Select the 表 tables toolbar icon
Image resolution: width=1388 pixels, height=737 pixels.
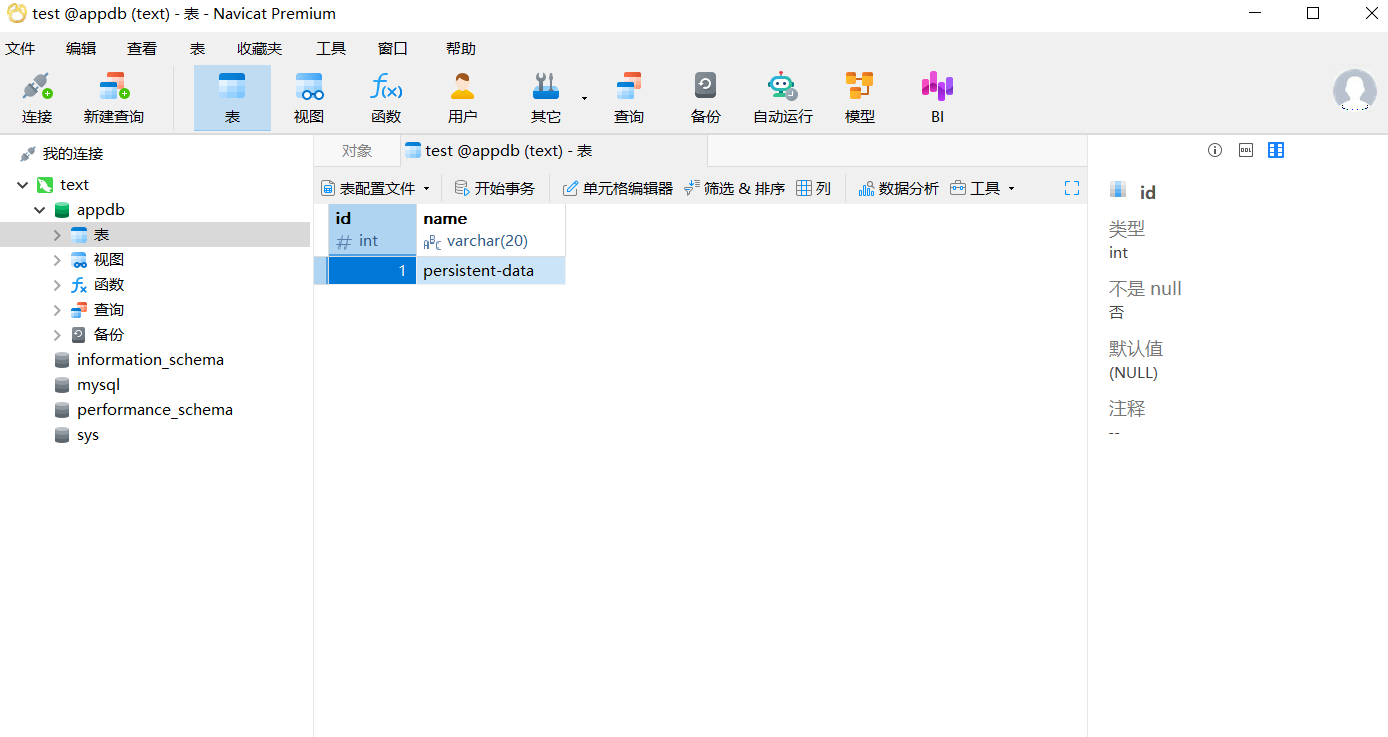coord(232,98)
